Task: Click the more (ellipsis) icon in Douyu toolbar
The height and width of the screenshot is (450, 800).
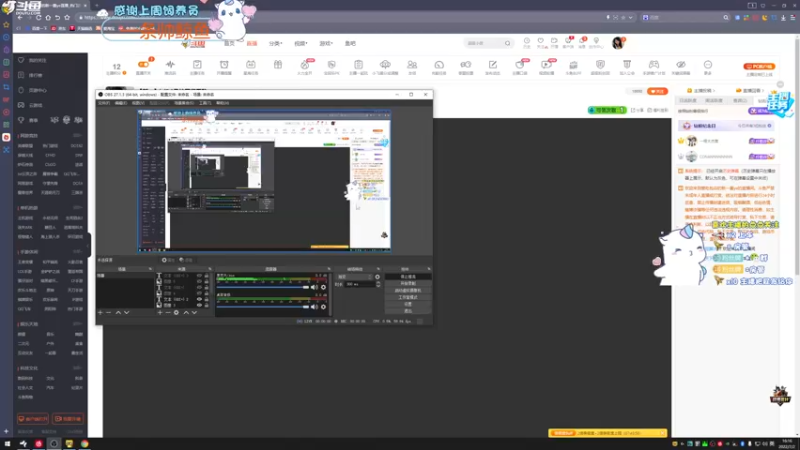Action: (708, 66)
